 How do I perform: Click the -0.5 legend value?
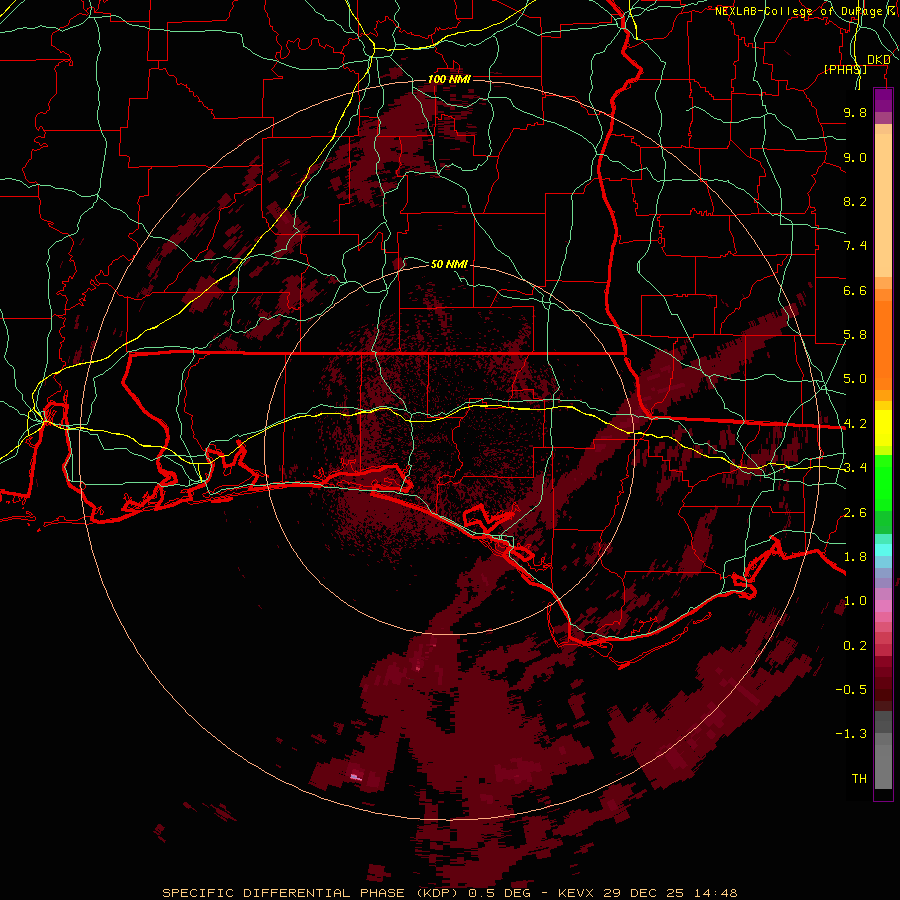pyautogui.click(x=851, y=690)
